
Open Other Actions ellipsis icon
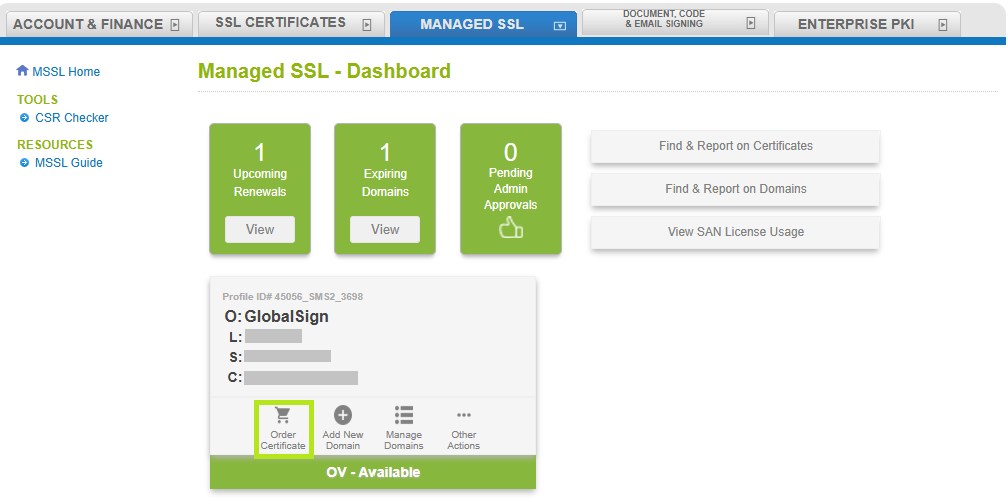point(464,415)
